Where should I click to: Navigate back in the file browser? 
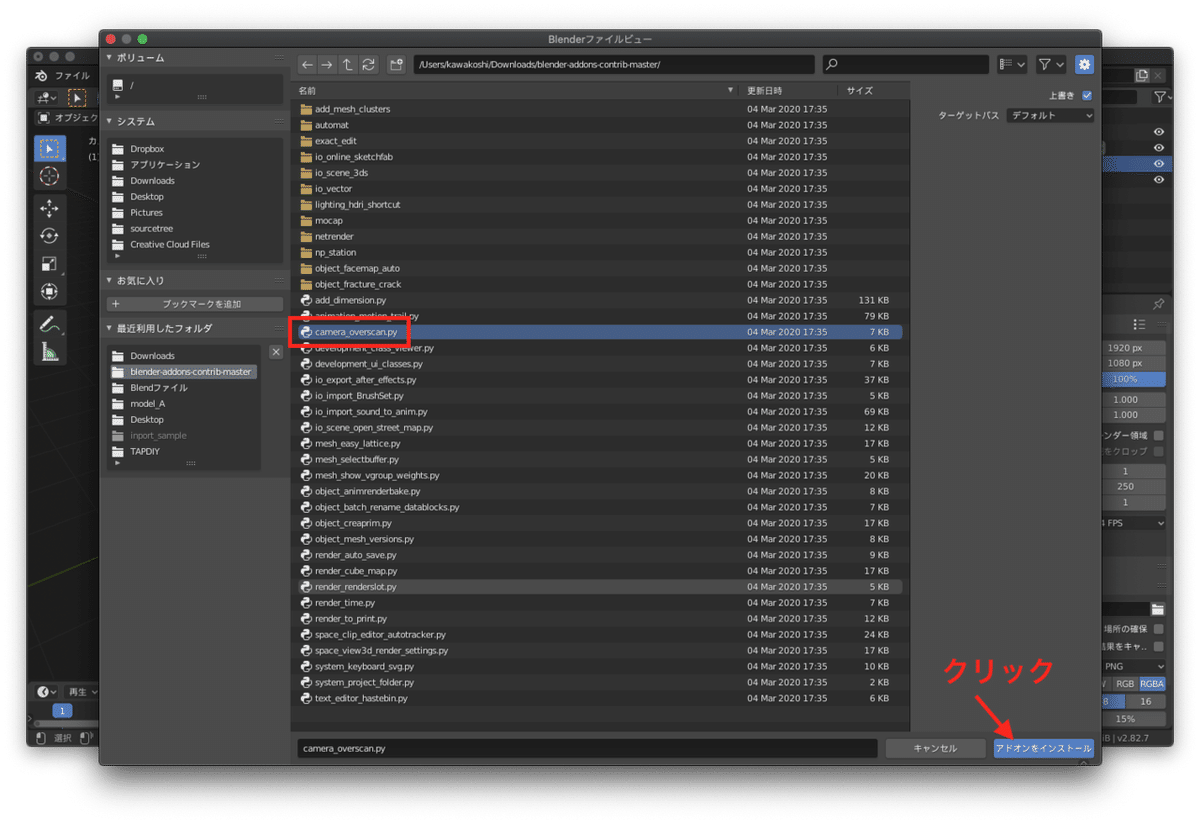307,63
